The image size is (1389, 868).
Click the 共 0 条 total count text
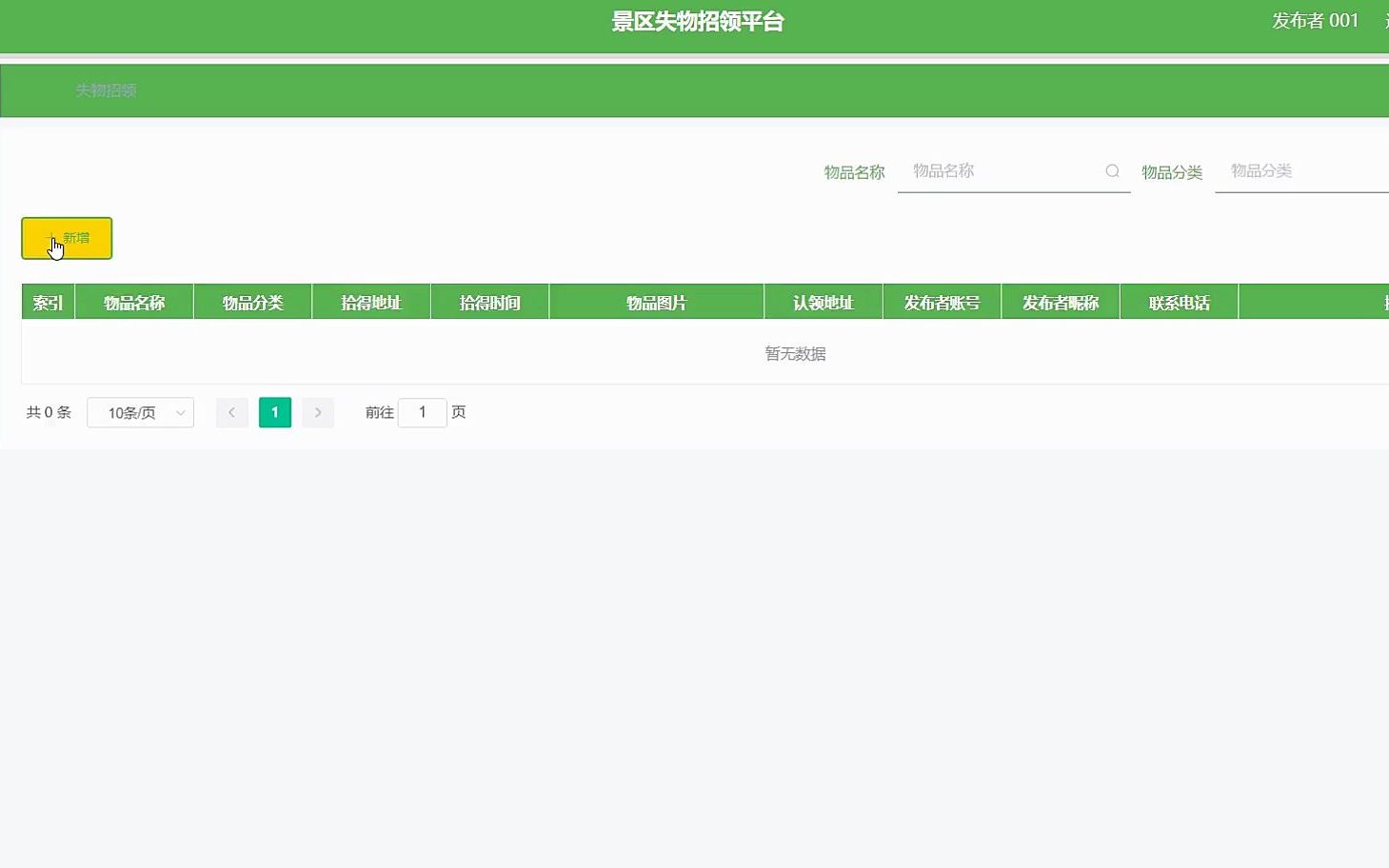[x=49, y=412]
